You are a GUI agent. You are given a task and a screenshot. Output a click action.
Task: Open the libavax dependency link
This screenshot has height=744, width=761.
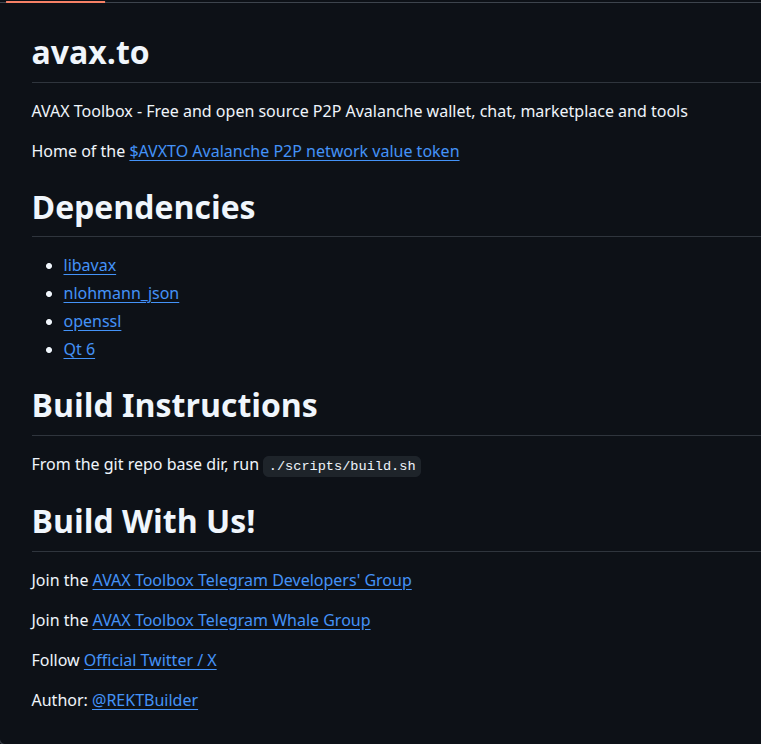pyautogui.click(x=90, y=265)
